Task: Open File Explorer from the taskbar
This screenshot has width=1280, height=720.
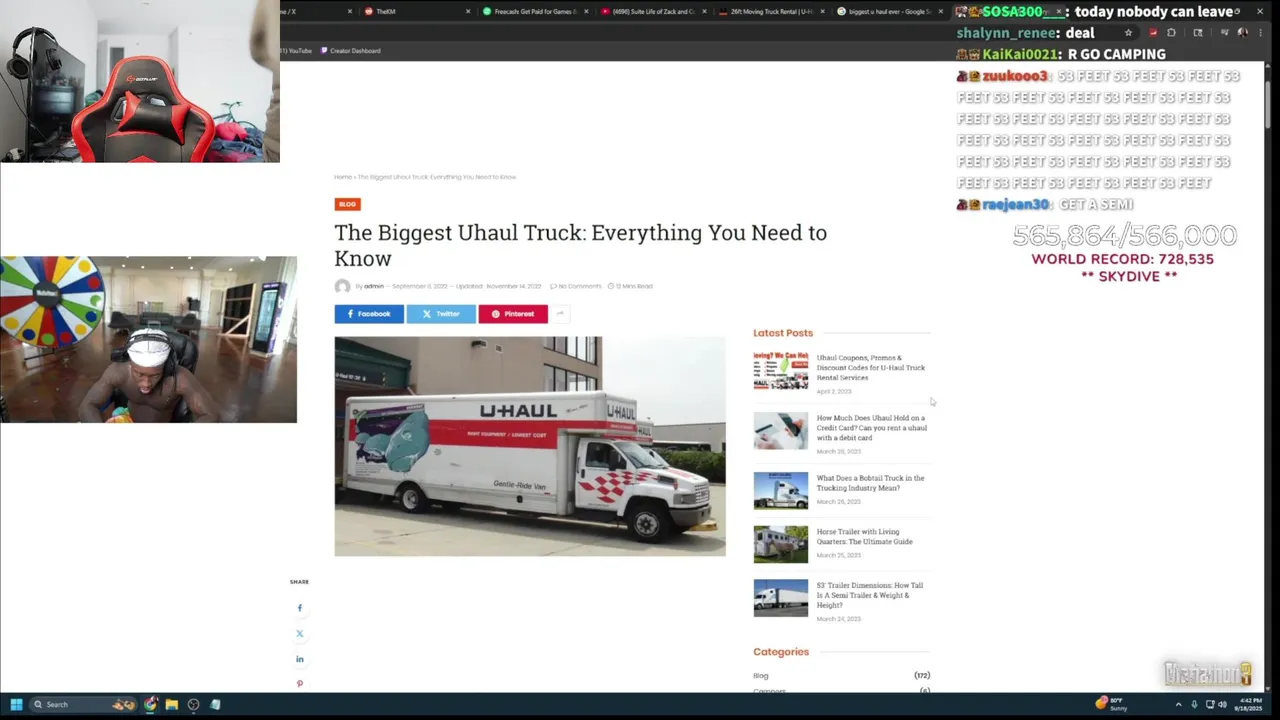Action: tap(172, 704)
